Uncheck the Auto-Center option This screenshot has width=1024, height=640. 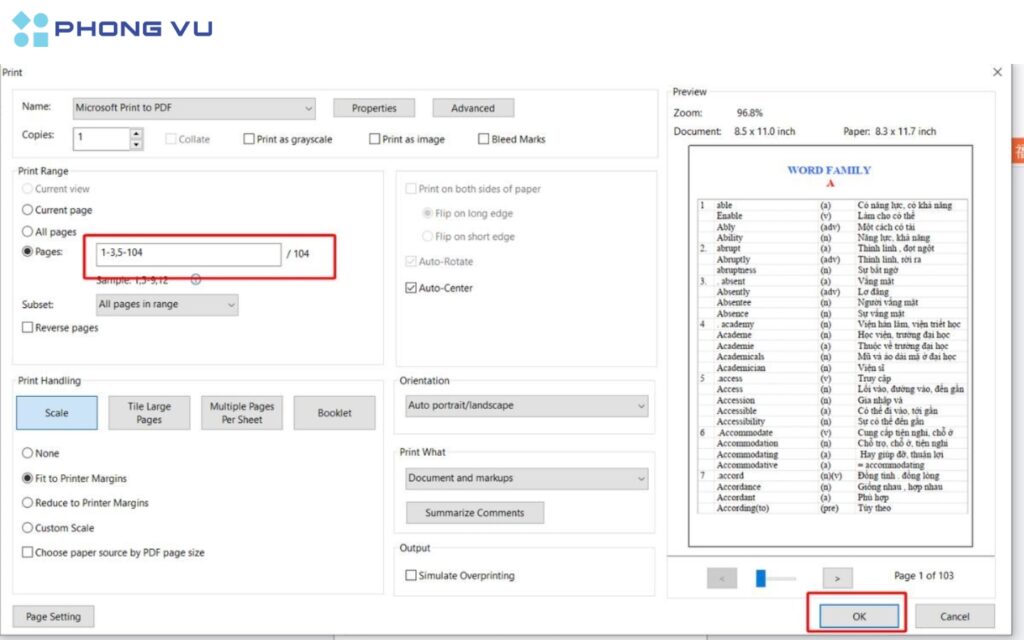tap(412, 287)
